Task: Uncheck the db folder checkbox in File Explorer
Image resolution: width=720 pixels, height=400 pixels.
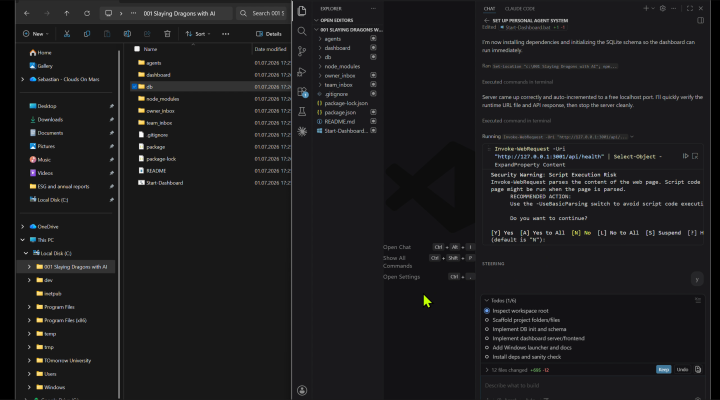Action: click(134, 86)
